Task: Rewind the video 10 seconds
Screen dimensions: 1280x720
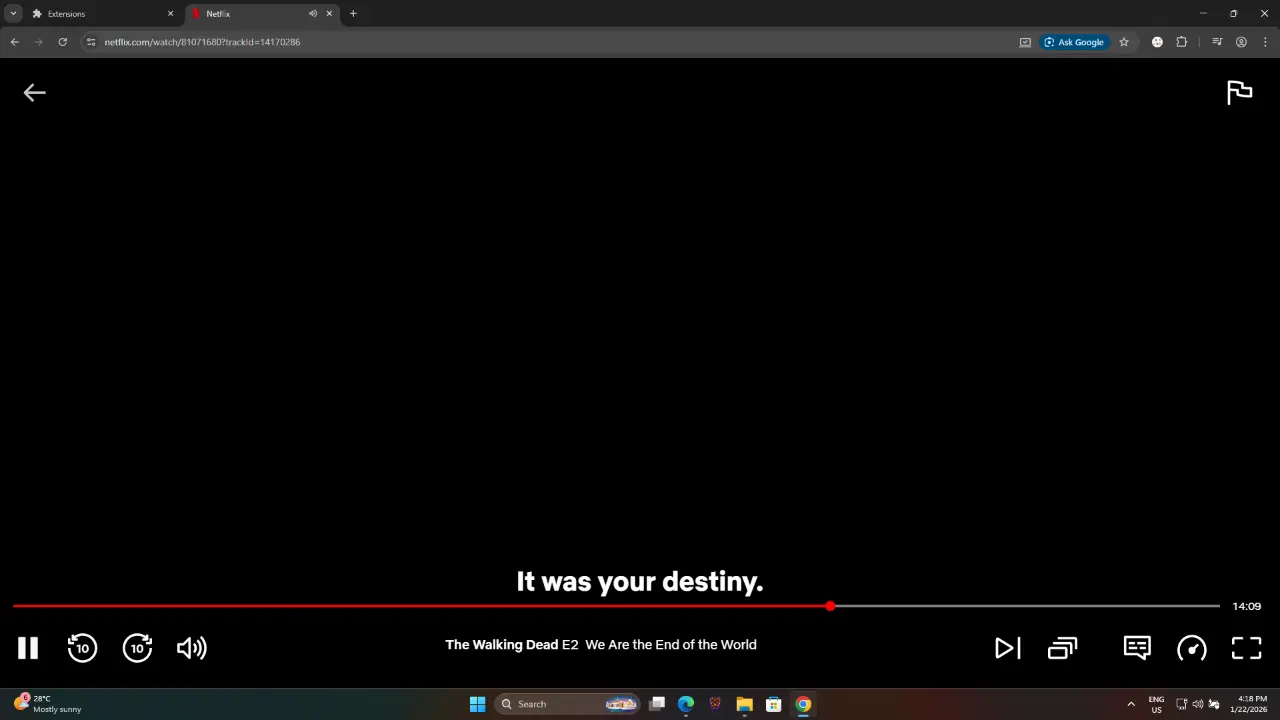Action: tap(82, 648)
